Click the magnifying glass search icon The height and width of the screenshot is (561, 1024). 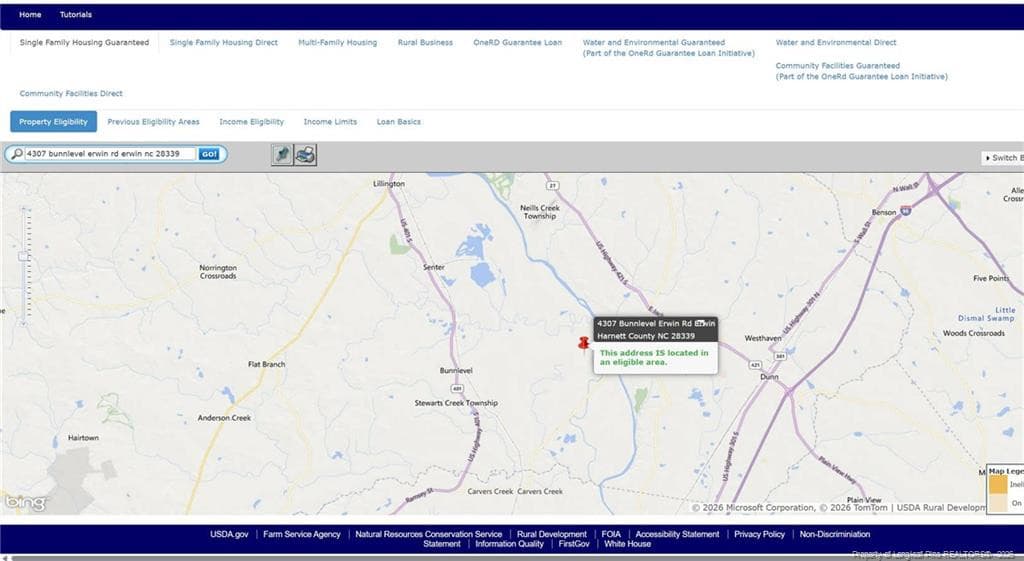(17, 154)
